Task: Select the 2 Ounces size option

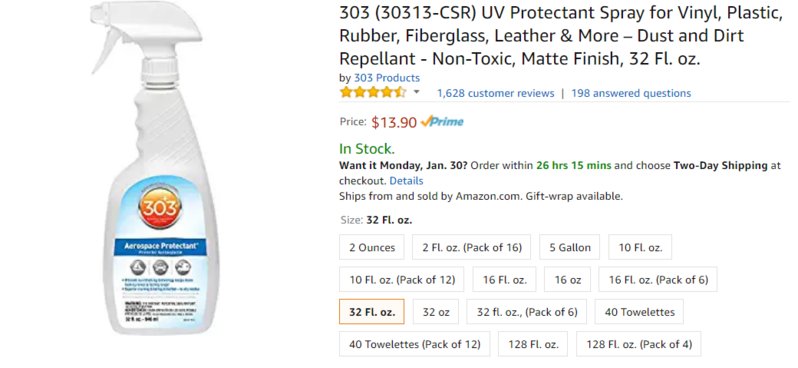Action: point(372,247)
